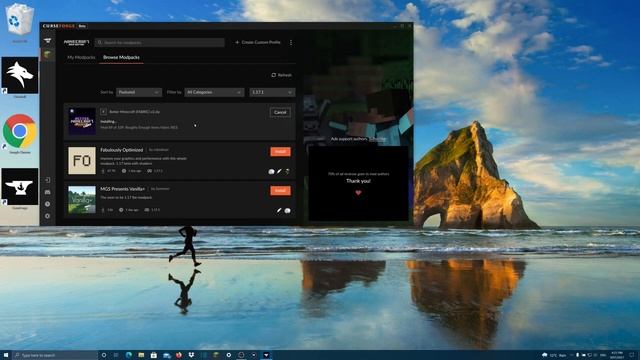
Task: Open the Sort by Featured dropdown
Action: [139, 93]
